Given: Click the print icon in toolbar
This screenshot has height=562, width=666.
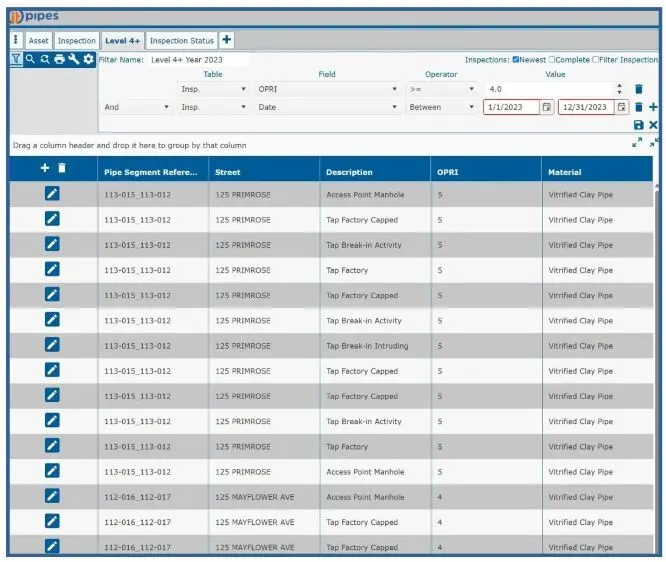Looking at the screenshot, I should 59,59.
